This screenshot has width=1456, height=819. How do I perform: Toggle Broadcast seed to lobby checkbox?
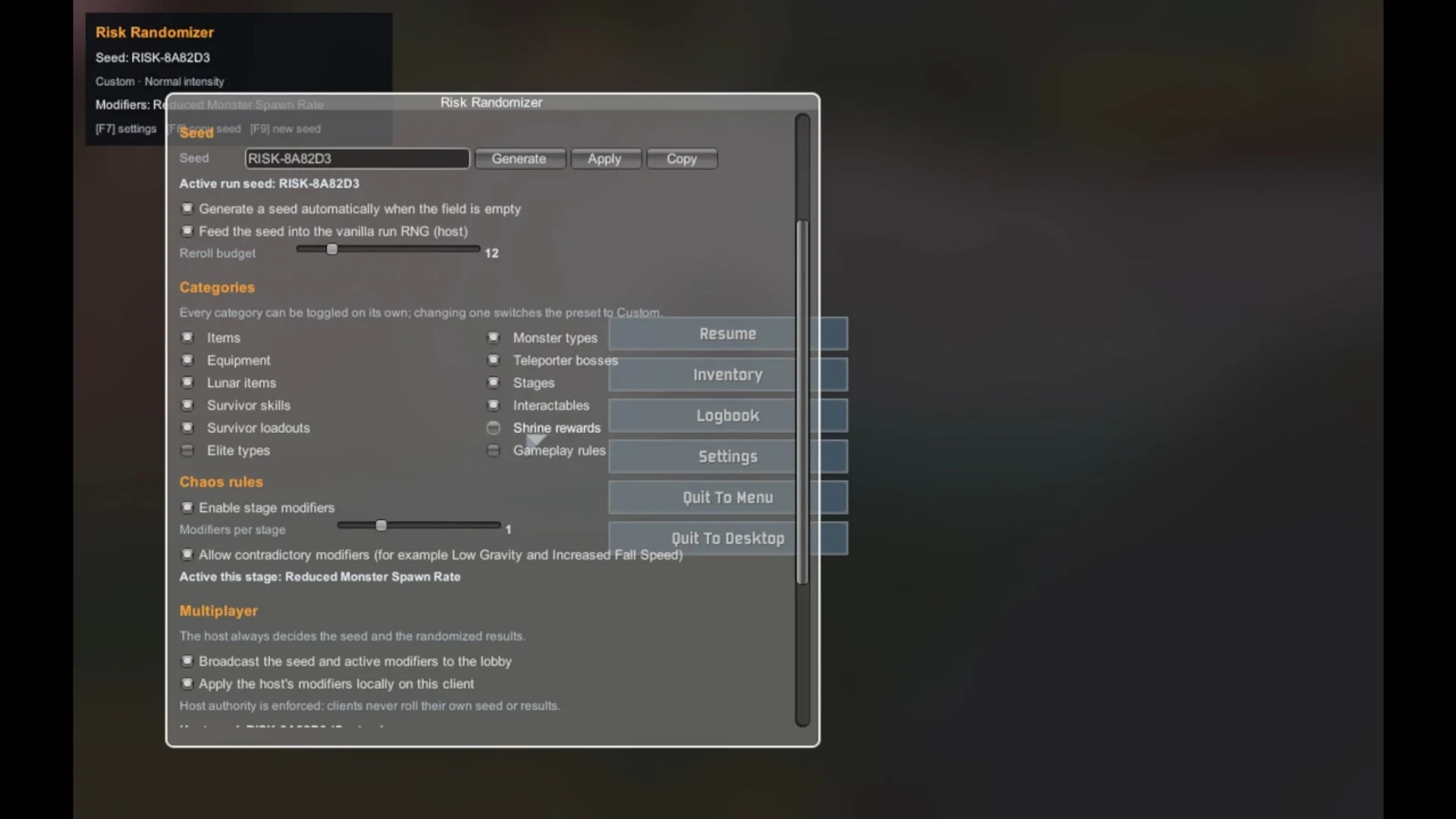[x=187, y=661]
